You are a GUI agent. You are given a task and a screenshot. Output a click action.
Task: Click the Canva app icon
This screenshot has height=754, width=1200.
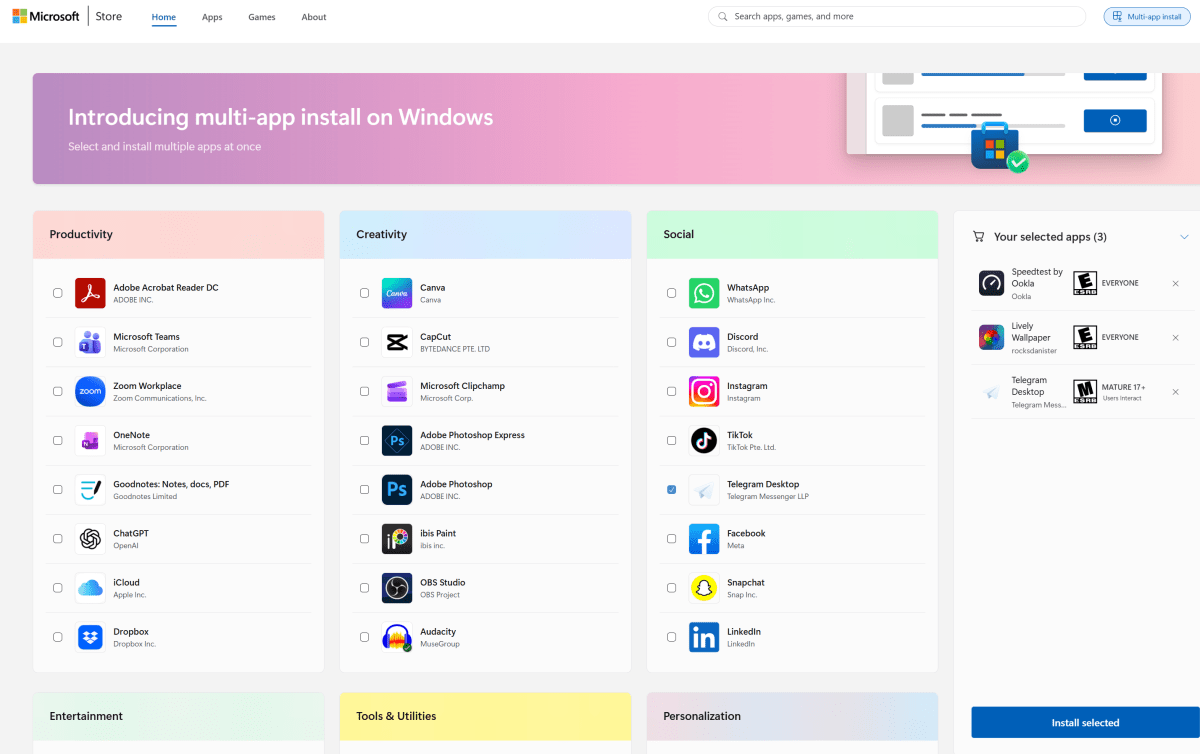coord(397,292)
